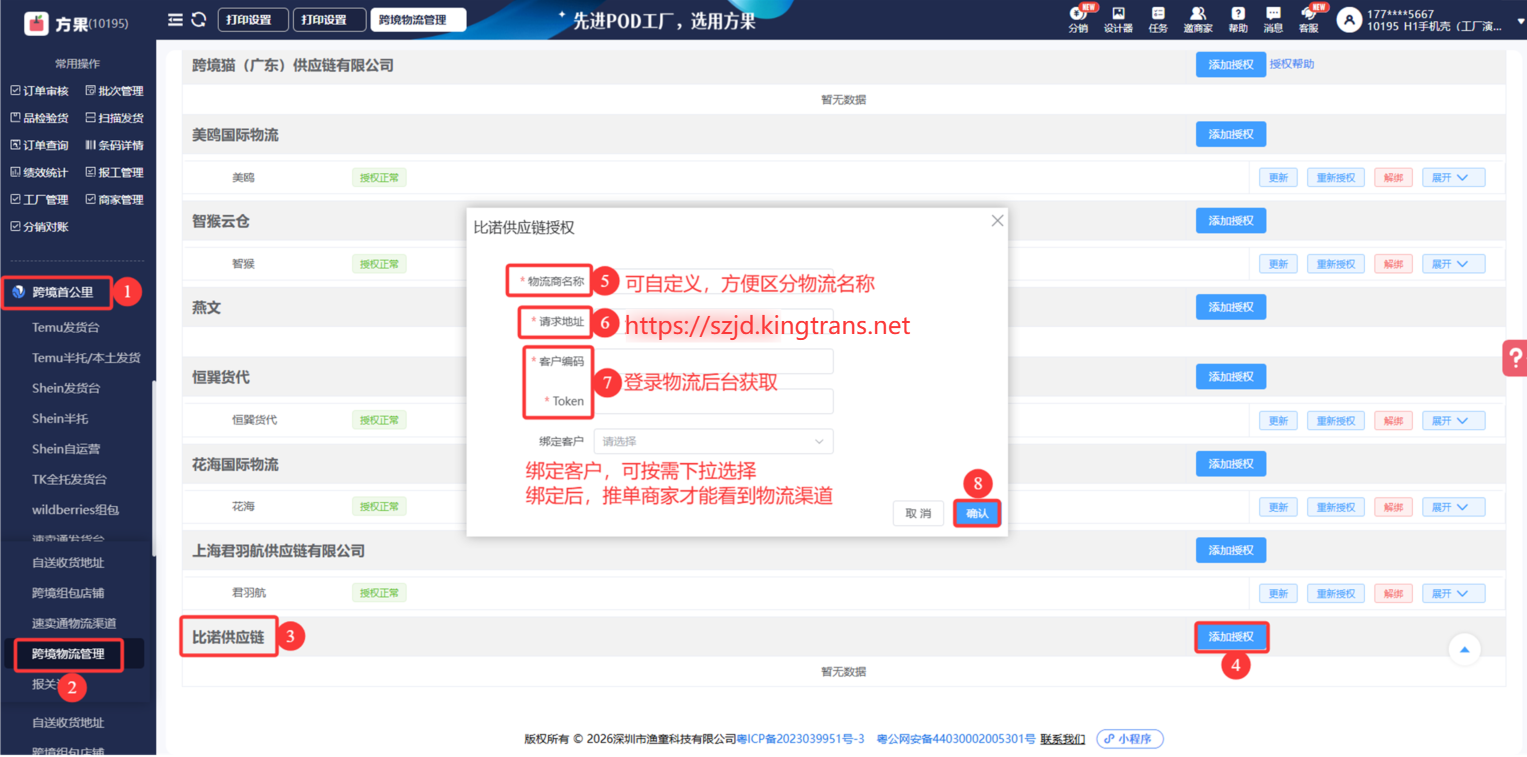This screenshot has width=1527, height=757.
Task: Click 确认 to confirm the authorization
Action: (x=976, y=513)
